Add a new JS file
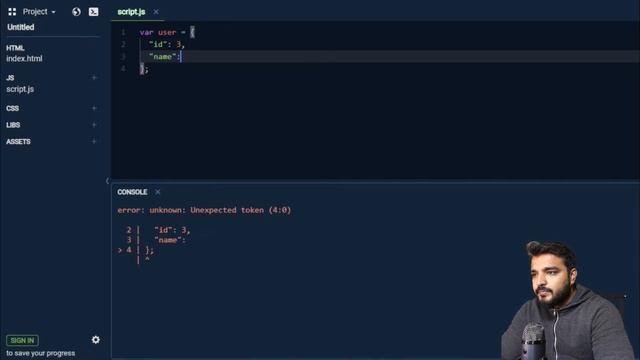 click(94, 78)
